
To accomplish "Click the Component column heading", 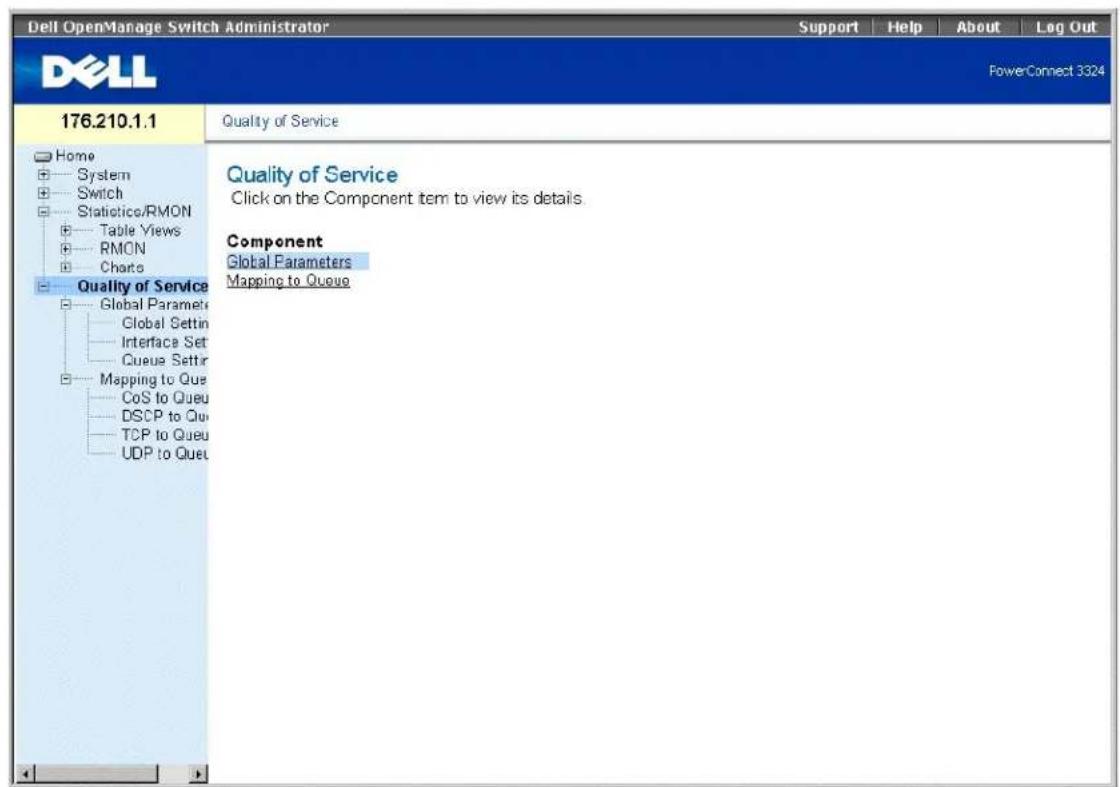I will [x=275, y=241].
